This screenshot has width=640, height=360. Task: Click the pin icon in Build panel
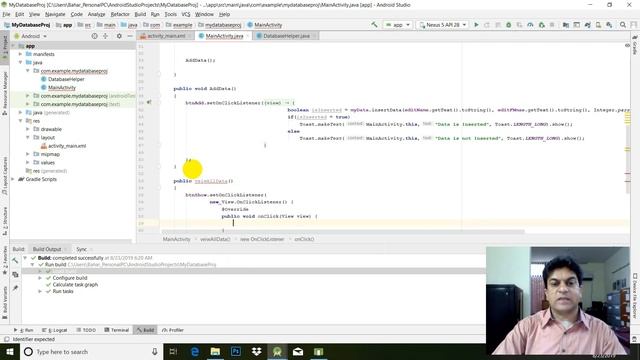15,288
